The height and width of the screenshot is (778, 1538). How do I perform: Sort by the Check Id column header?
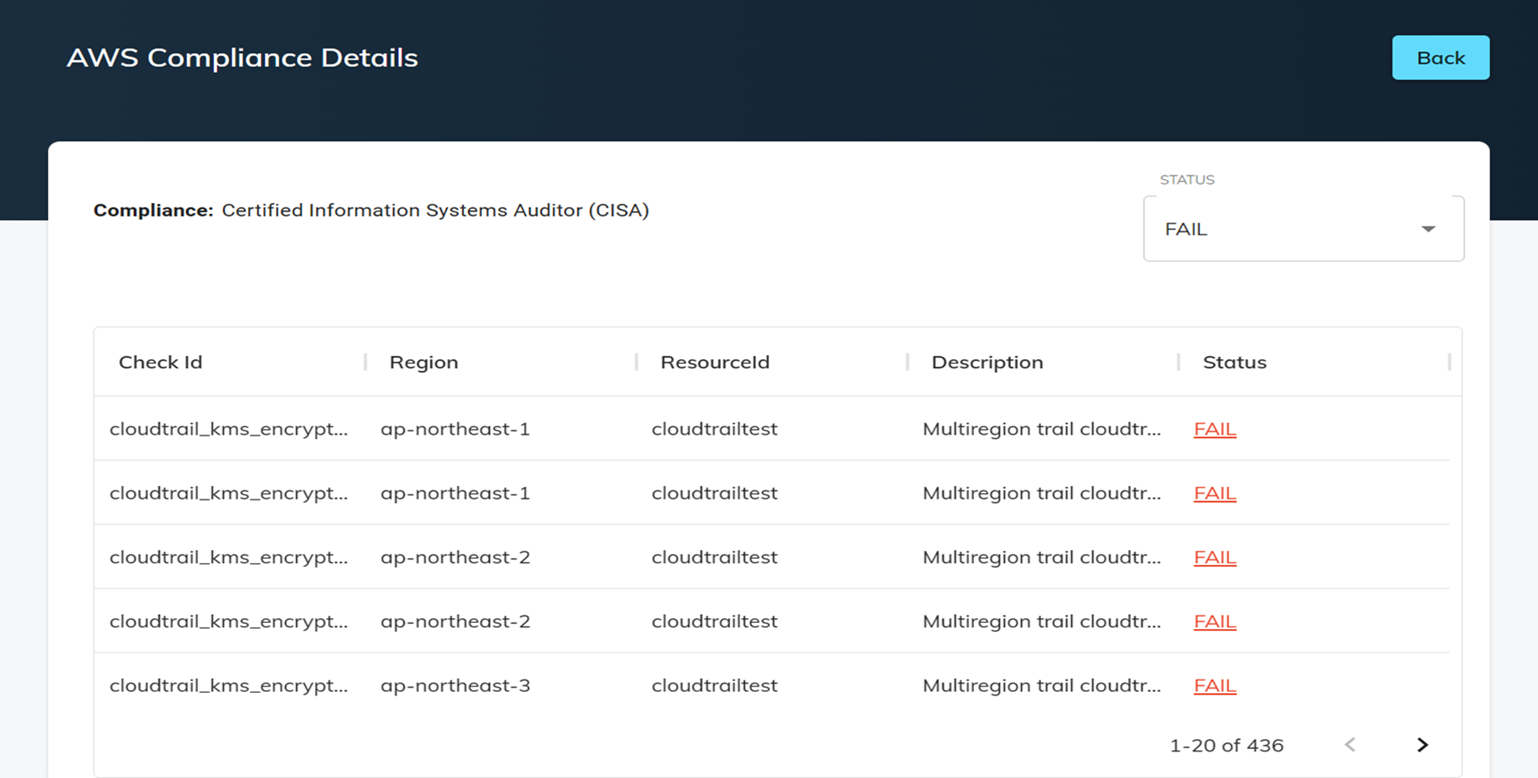(x=160, y=362)
